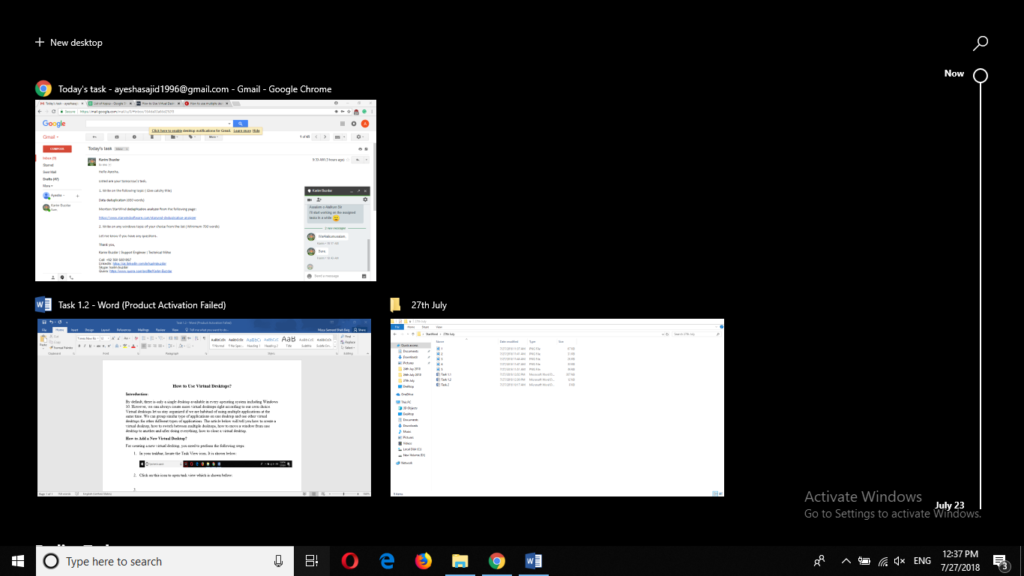This screenshot has height=576, width=1024.
Task: Start Firefox from the taskbar
Action: tap(423, 560)
